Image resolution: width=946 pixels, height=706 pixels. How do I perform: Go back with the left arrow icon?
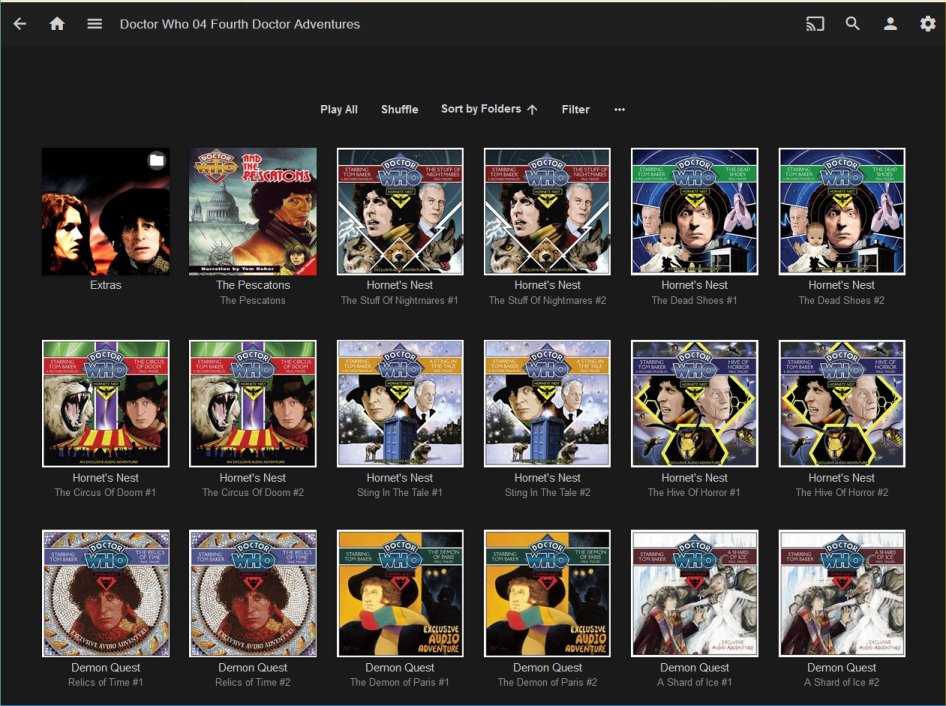click(20, 24)
